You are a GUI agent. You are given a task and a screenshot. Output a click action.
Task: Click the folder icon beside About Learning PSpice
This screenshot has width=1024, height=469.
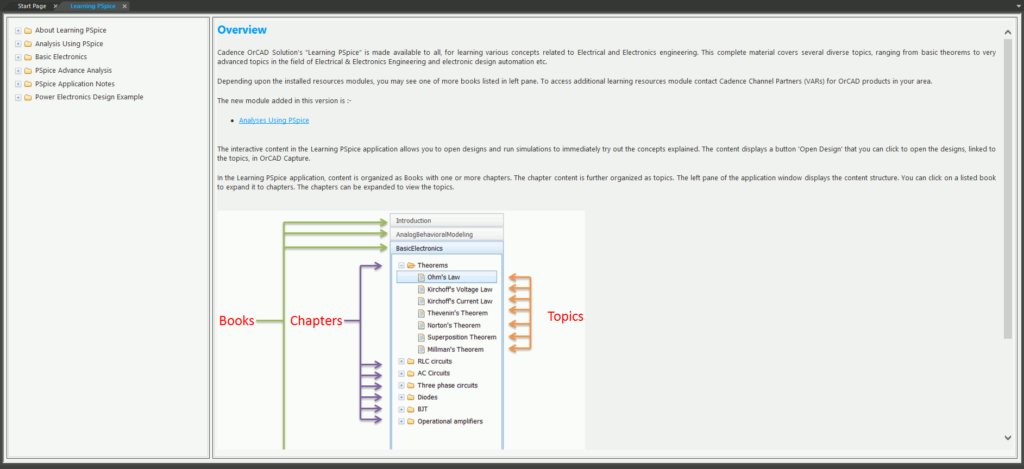(x=28, y=31)
